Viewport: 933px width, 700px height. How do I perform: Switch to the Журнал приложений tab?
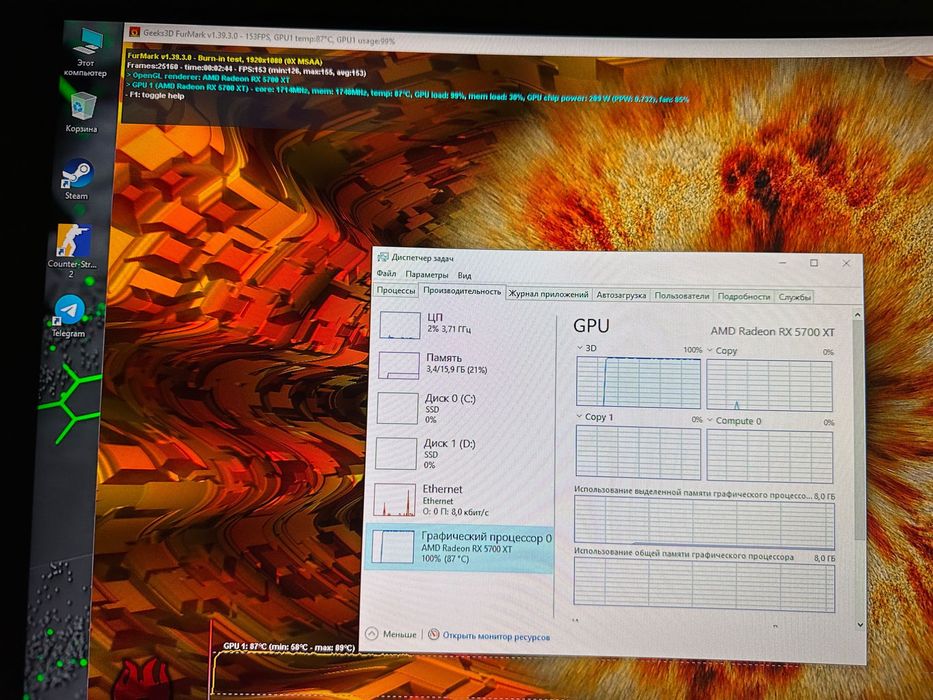coord(548,294)
